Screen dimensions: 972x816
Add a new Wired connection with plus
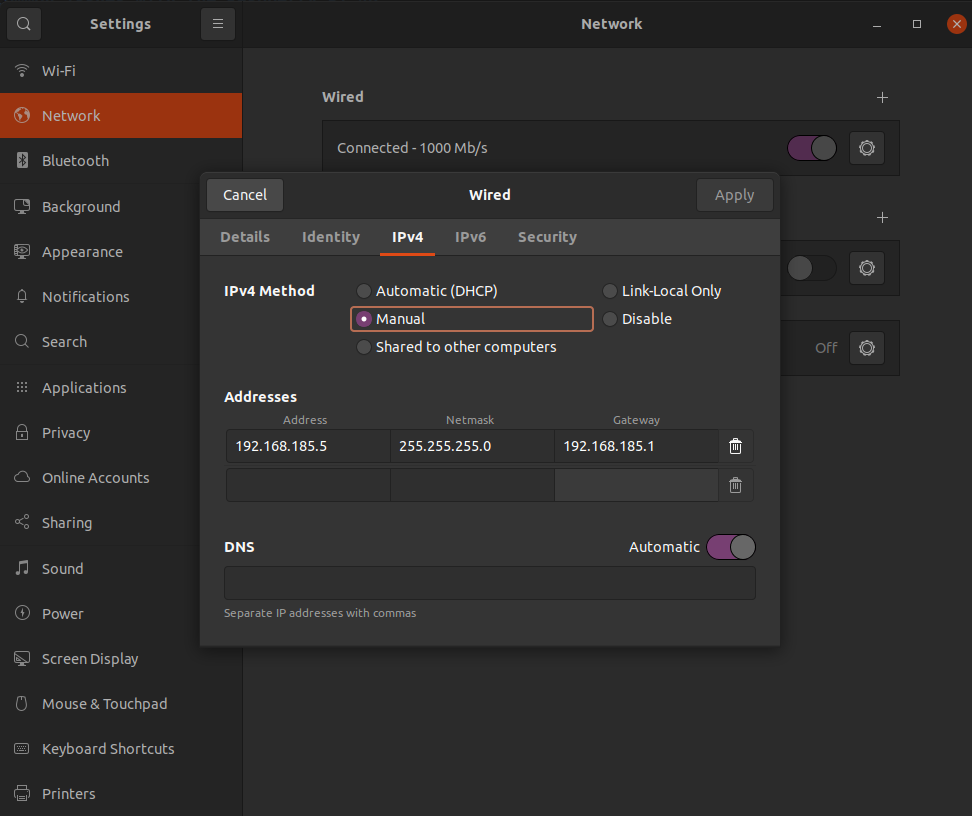[x=882, y=98]
